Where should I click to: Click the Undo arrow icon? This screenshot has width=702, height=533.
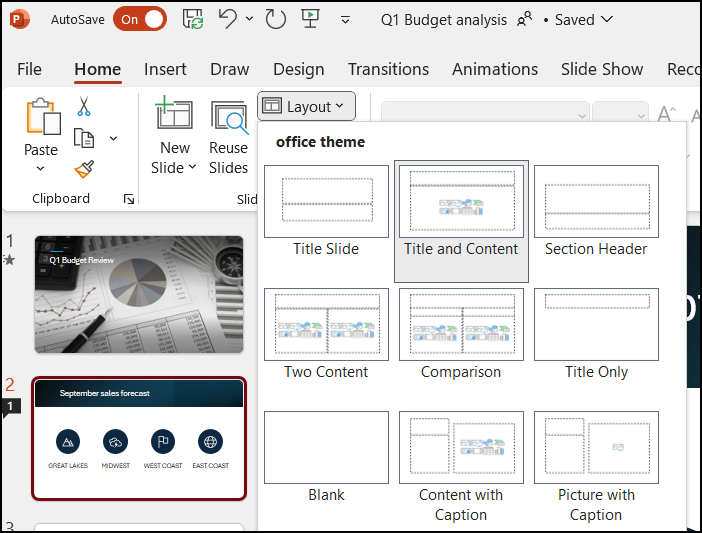[228, 19]
